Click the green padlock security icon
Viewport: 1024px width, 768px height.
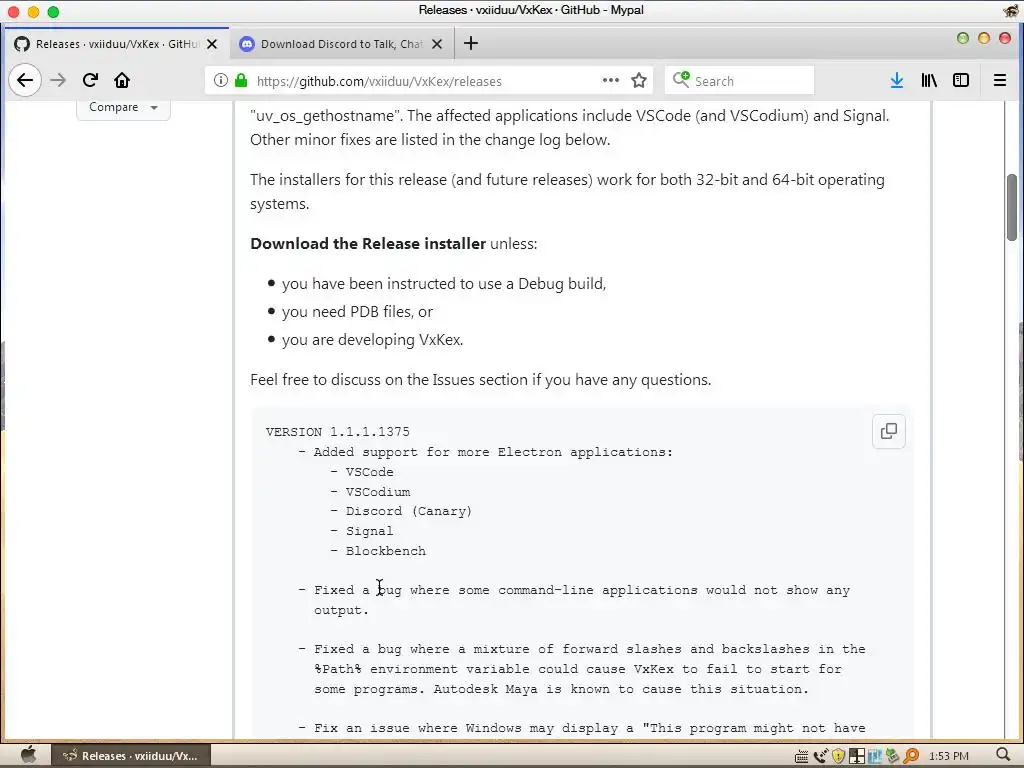(241, 80)
